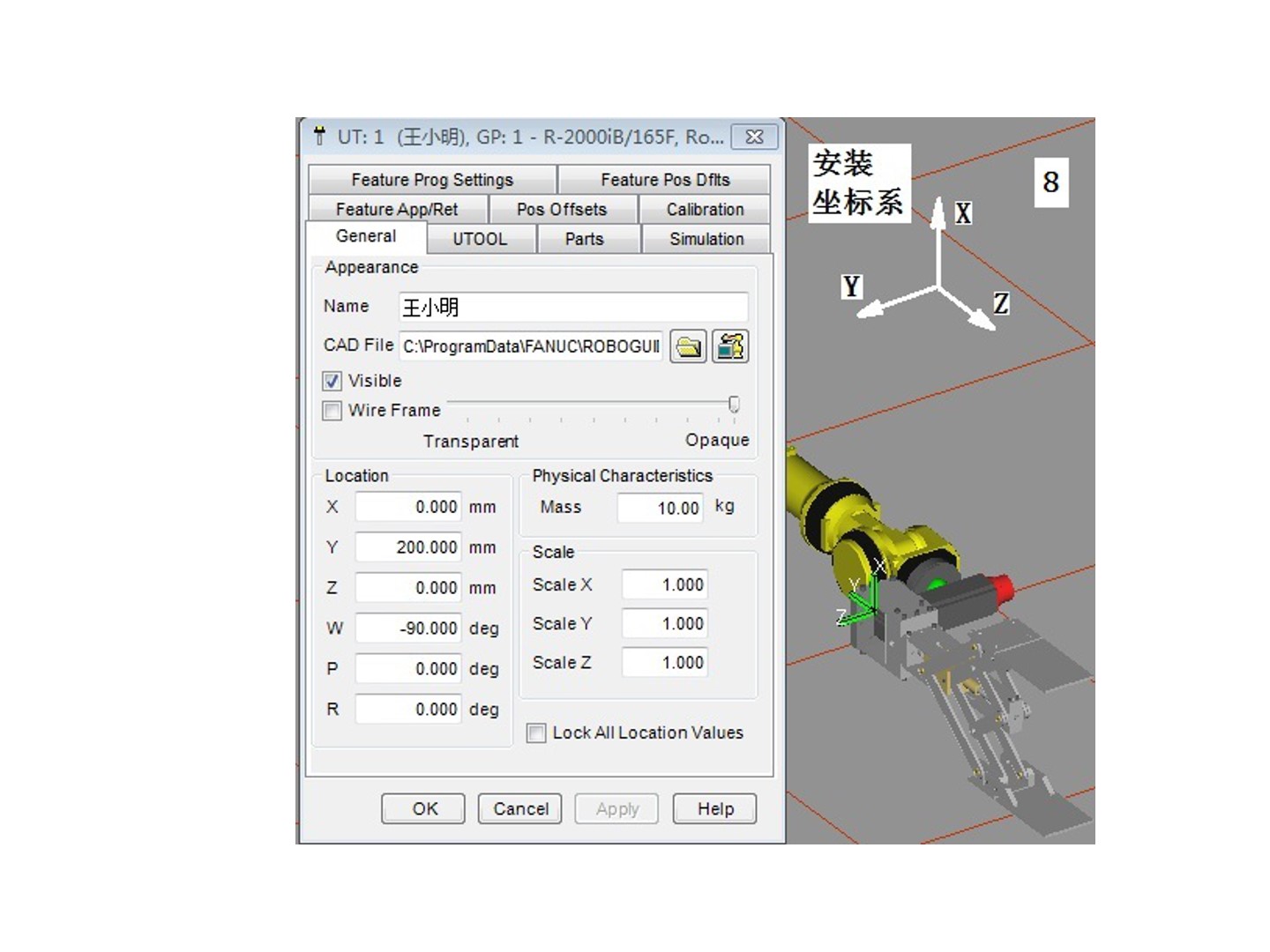The image size is (1270, 952).
Task: Select the W rotation field
Action: click(408, 628)
